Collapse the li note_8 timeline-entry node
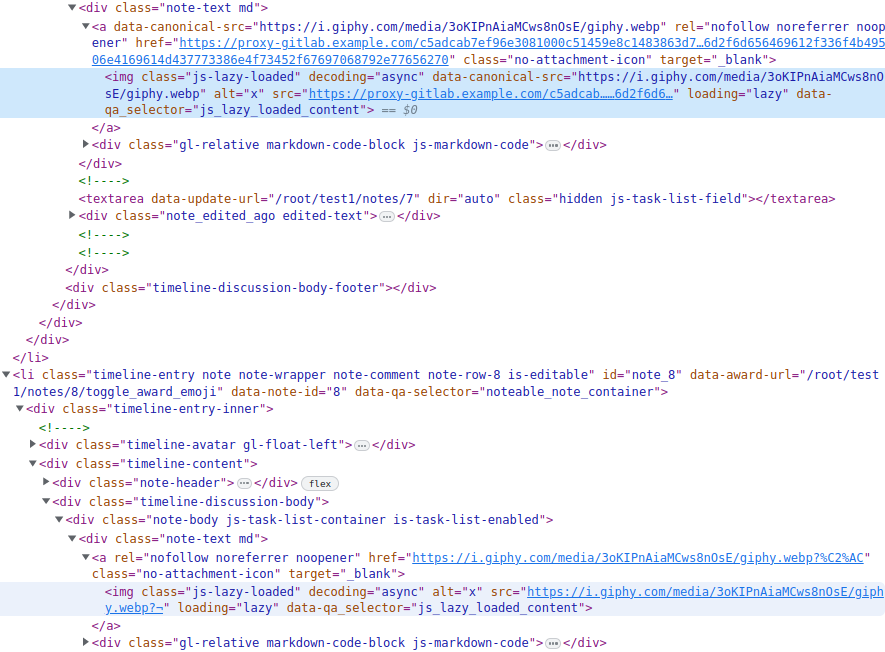885x652 pixels. click(x=7, y=375)
